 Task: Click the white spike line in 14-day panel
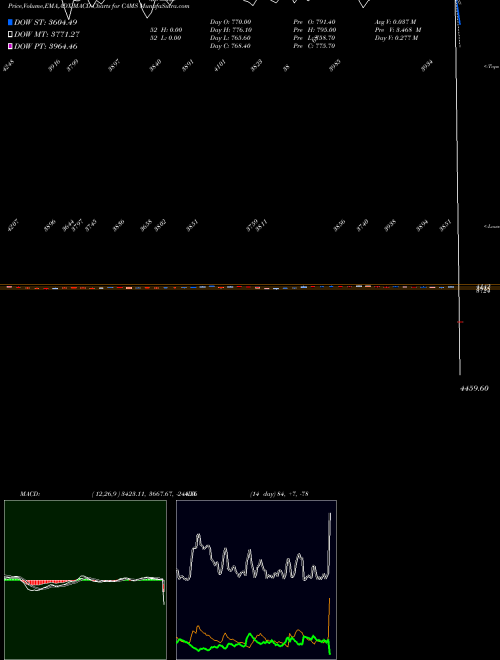pos(330,543)
